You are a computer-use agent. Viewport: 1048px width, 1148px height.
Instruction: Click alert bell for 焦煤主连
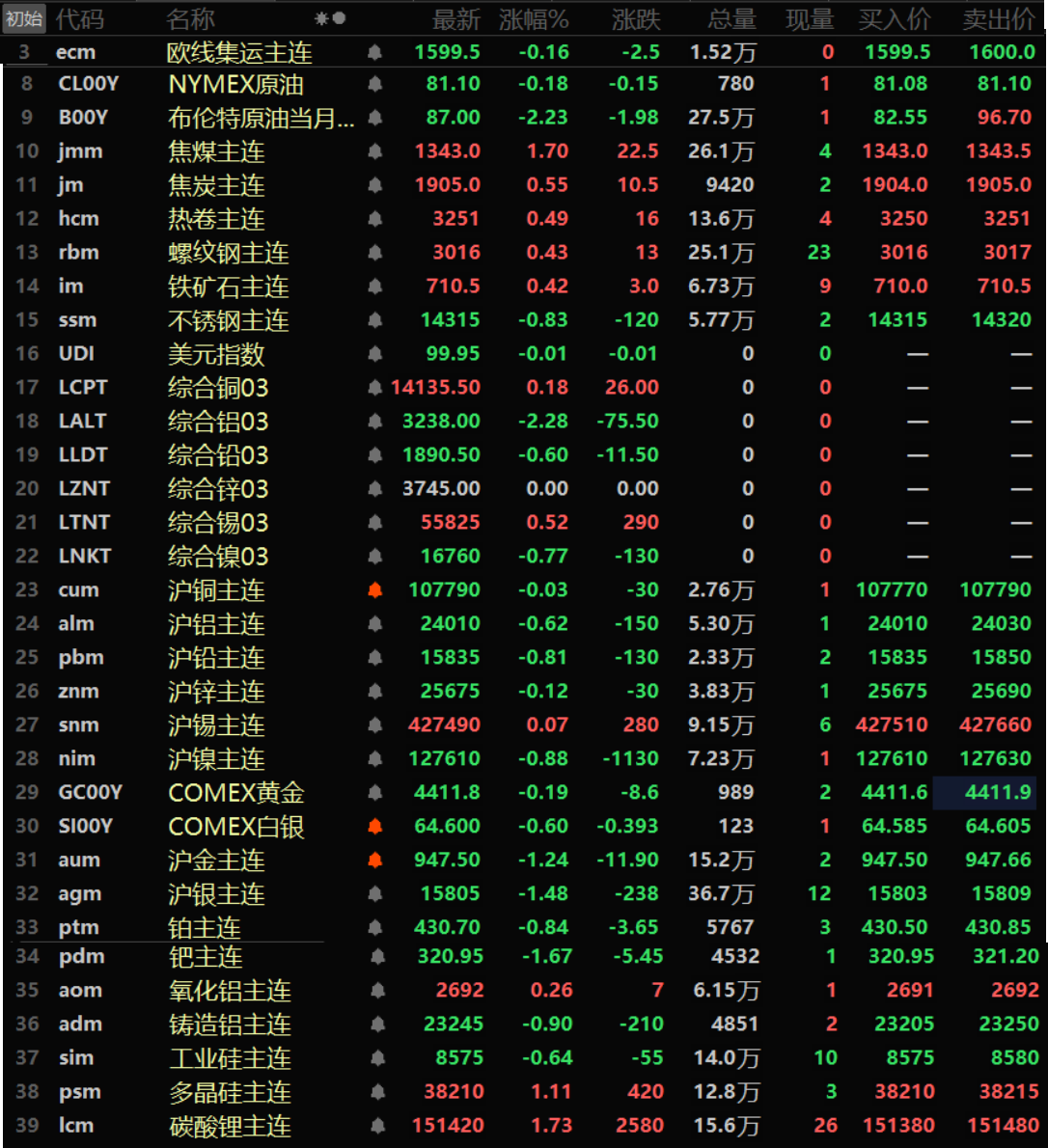(x=375, y=151)
